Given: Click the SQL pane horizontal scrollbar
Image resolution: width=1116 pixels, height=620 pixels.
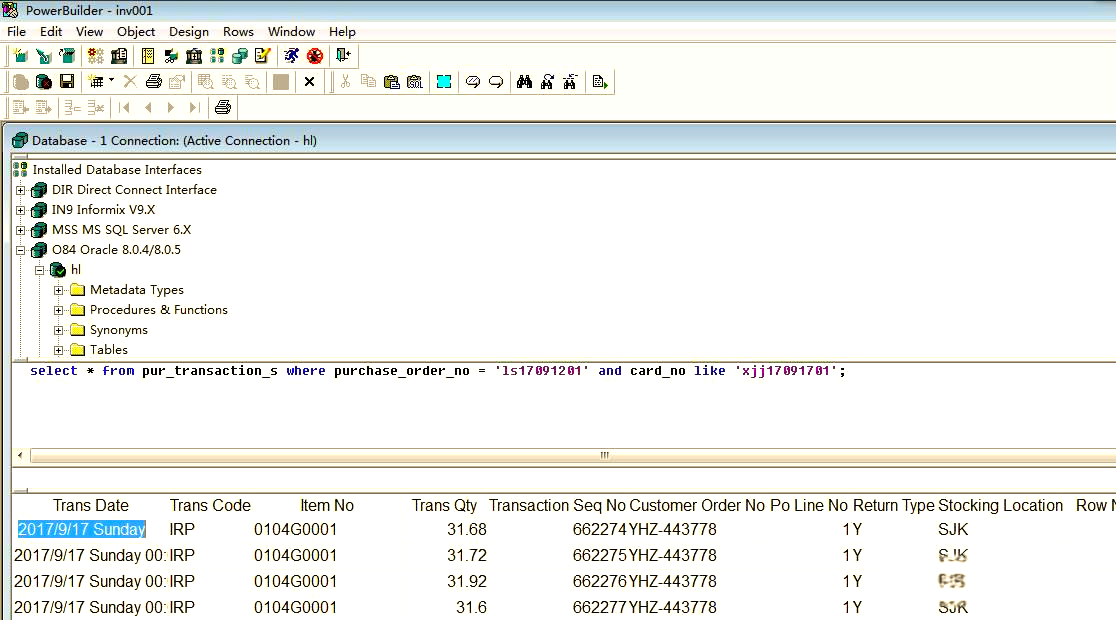Looking at the screenshot, I should click(x=604, y=455).
